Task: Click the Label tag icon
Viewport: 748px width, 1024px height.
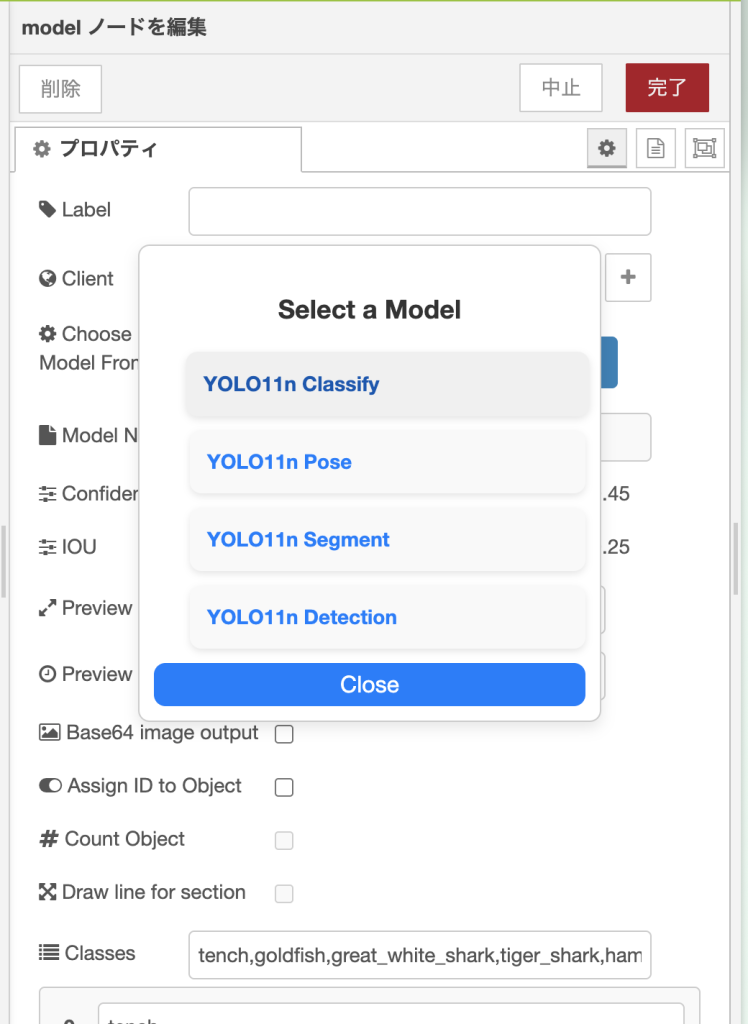Action: pos(47,210)
